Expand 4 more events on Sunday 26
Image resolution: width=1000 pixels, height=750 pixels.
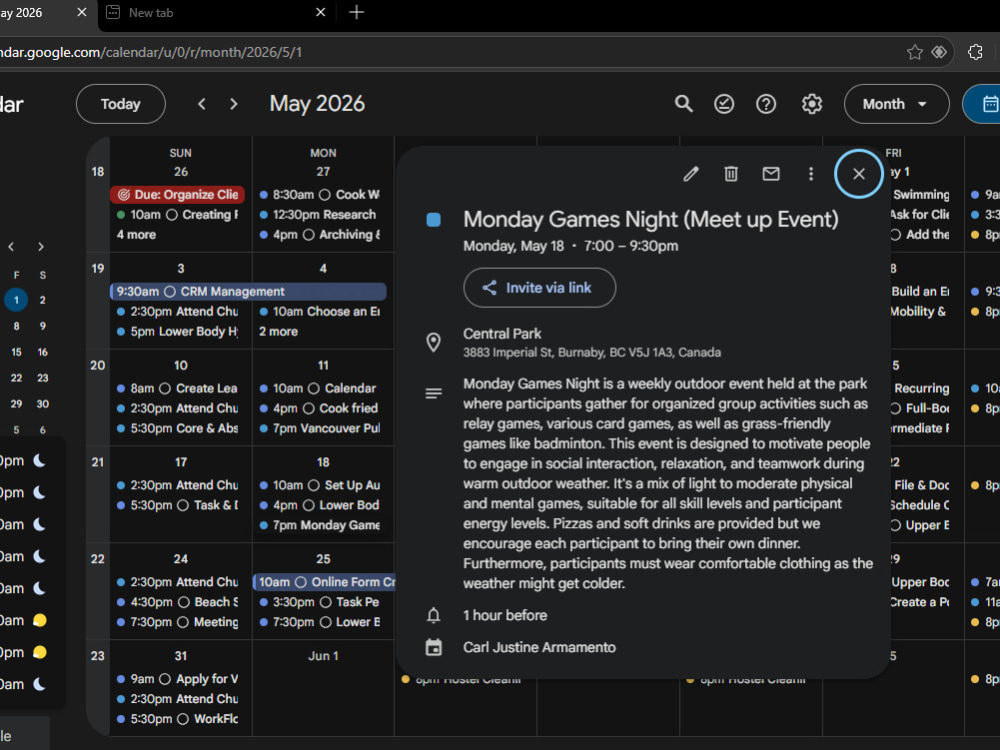pyautogui.click(x=136, y=235)
